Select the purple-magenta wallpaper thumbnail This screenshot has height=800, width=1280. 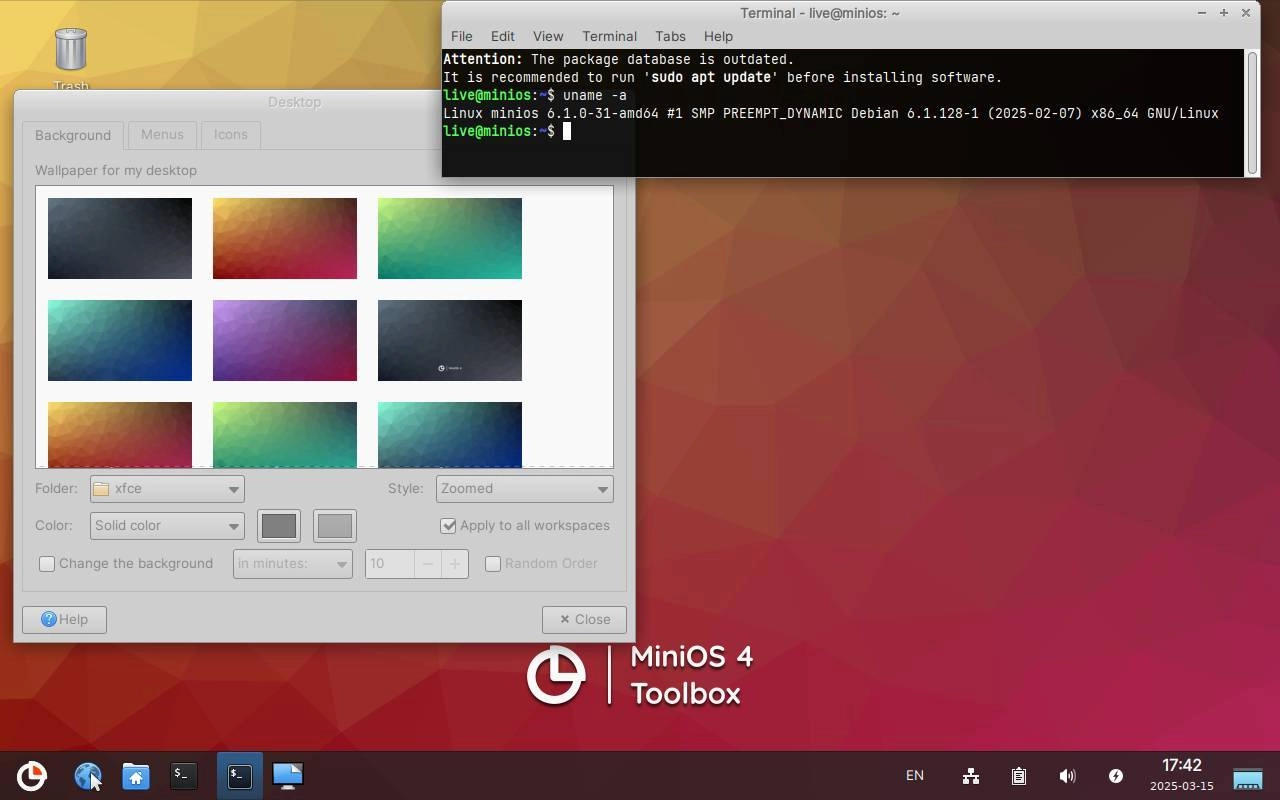(285, 340)
